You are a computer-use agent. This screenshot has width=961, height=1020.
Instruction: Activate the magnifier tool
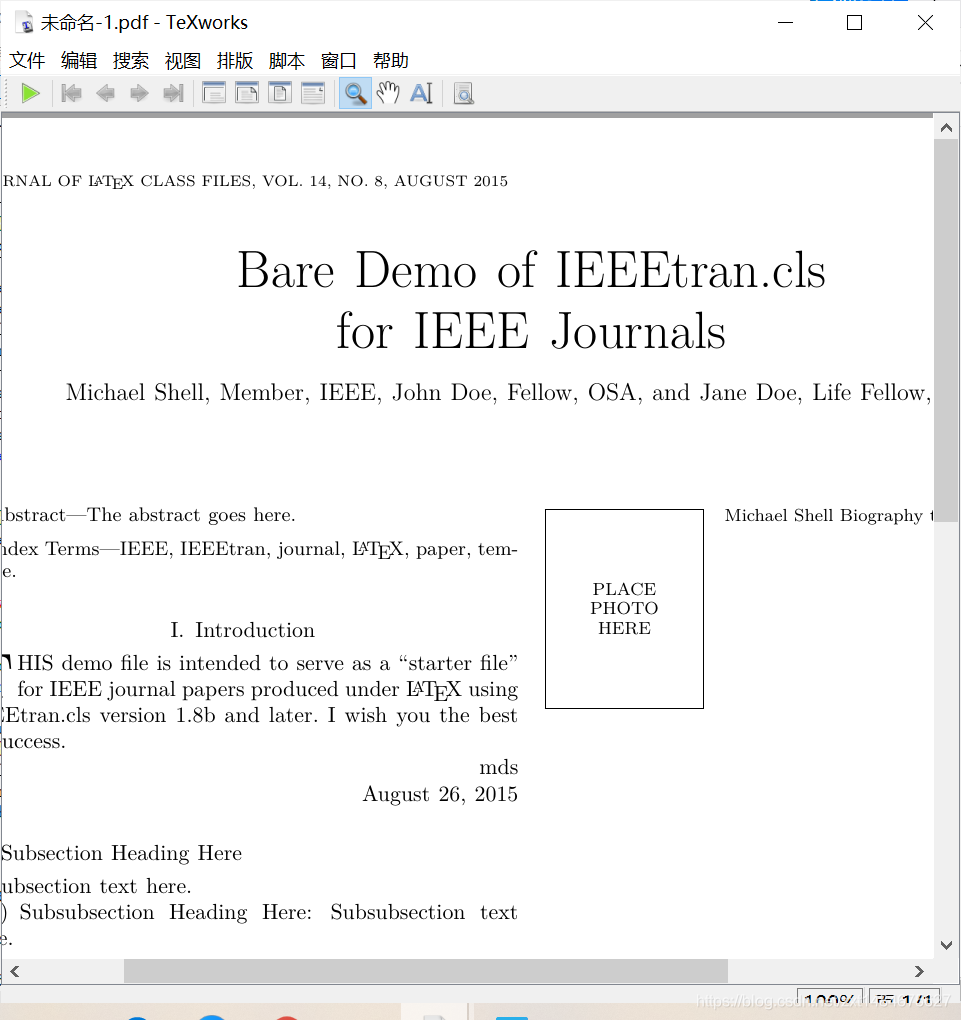pos(355,94)
